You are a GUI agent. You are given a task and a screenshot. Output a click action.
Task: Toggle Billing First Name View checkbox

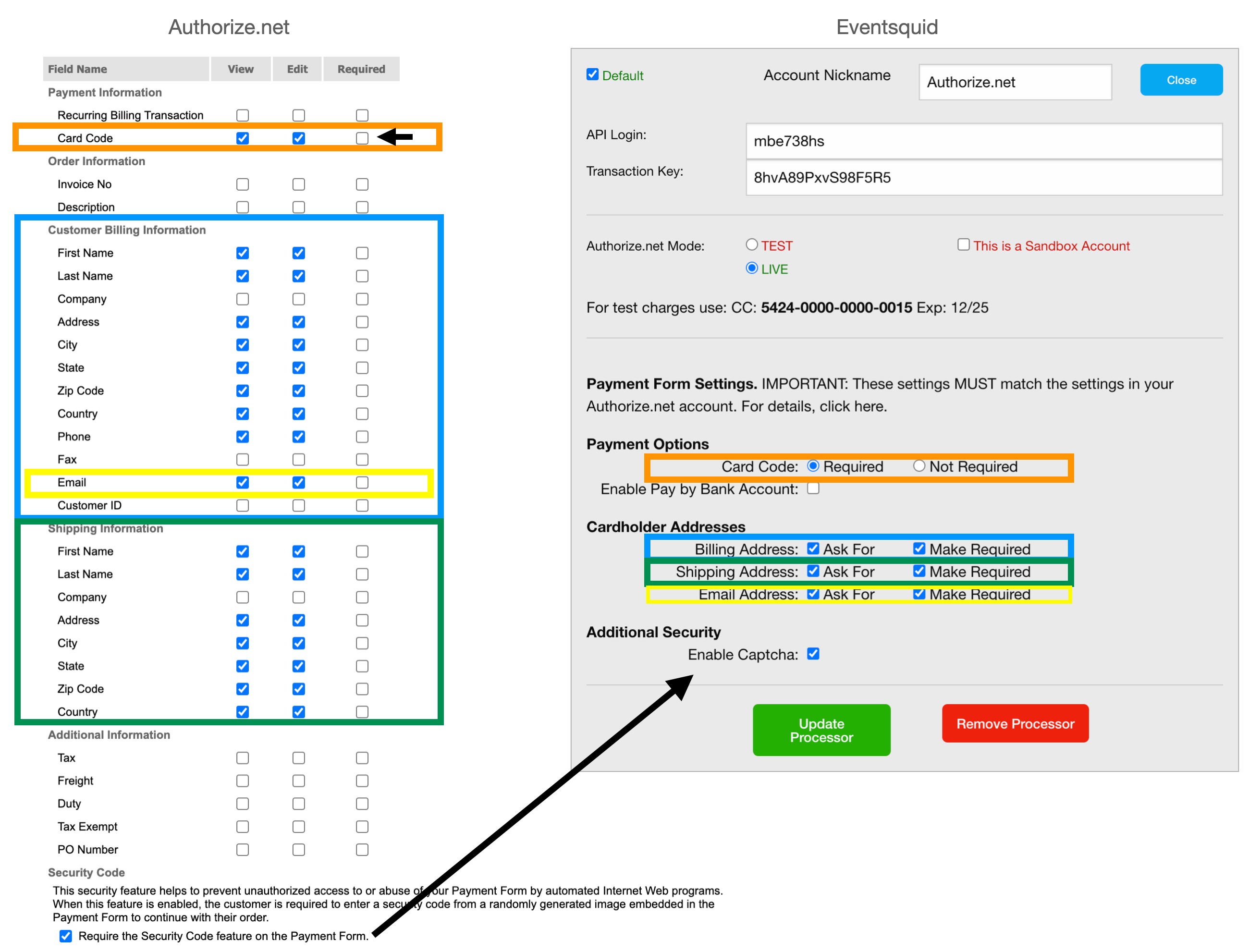242,253
